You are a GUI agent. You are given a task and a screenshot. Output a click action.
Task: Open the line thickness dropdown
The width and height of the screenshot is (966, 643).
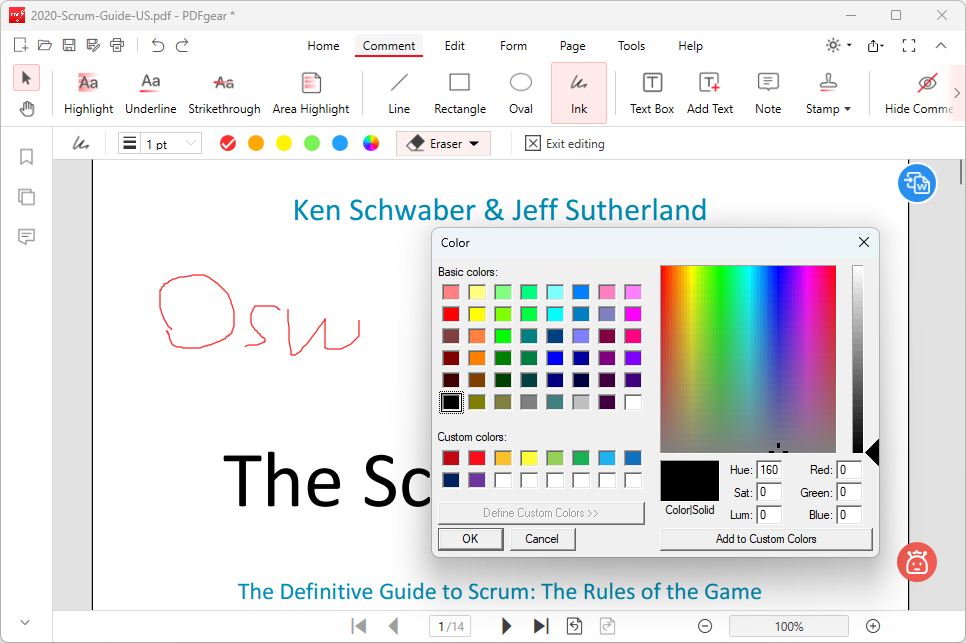[160, 144]
